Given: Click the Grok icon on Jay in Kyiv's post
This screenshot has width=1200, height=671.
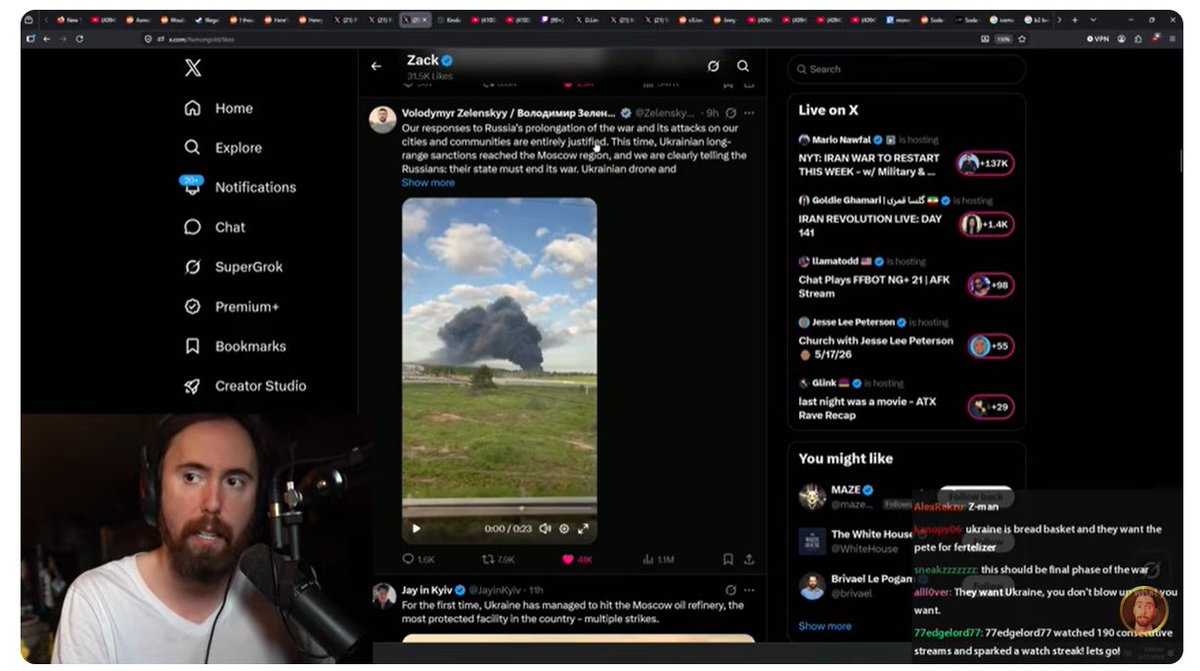Looking at the screenshot, I should (731, 590).
